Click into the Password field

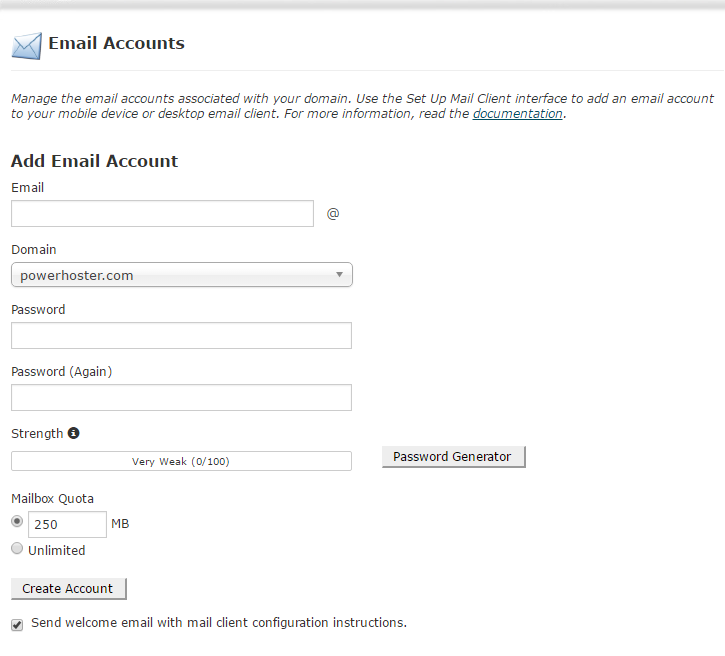click(x=181, y=336)
